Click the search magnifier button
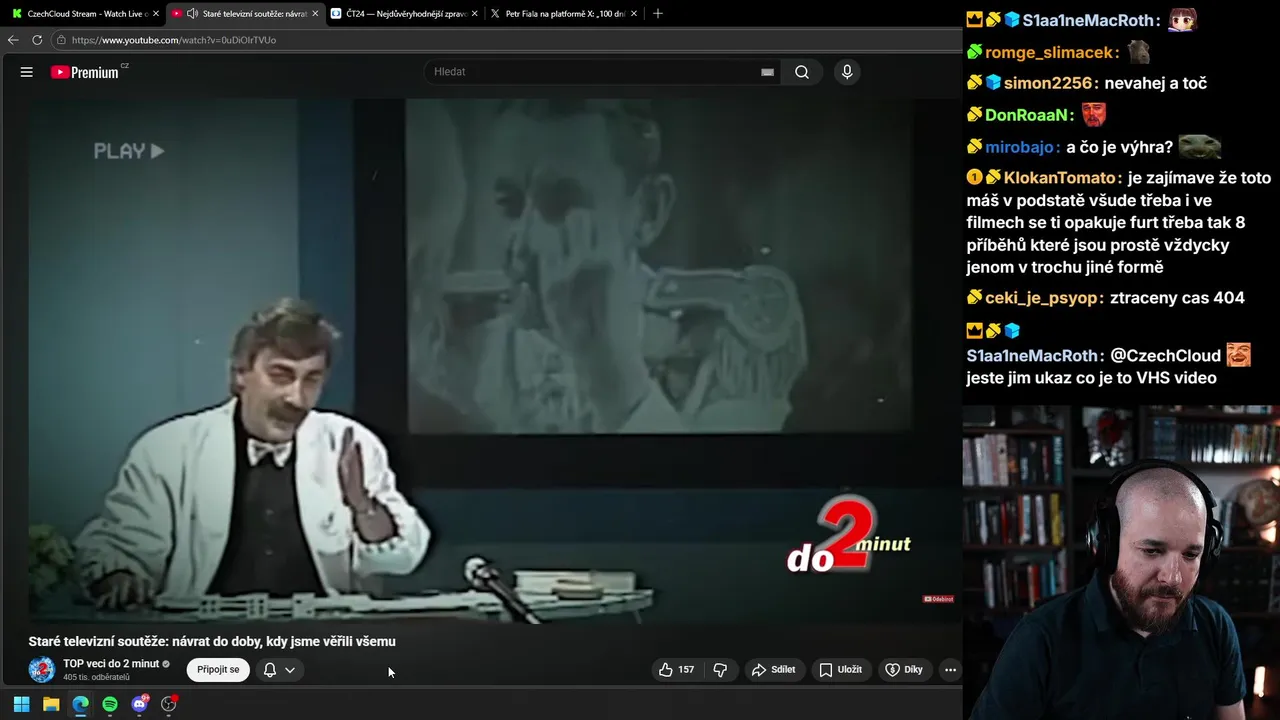 pyautogui.click(x=802, y=72)
